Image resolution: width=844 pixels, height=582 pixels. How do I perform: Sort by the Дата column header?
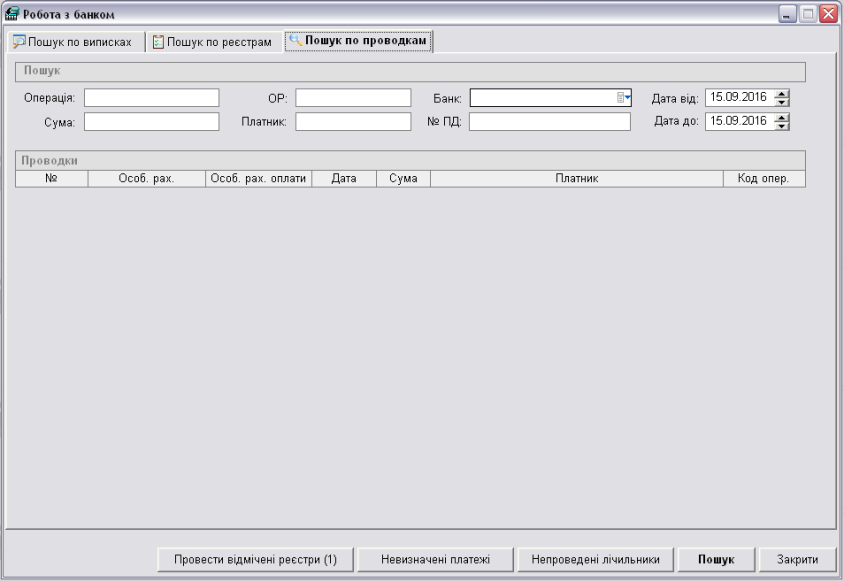[x=344, y=178]
